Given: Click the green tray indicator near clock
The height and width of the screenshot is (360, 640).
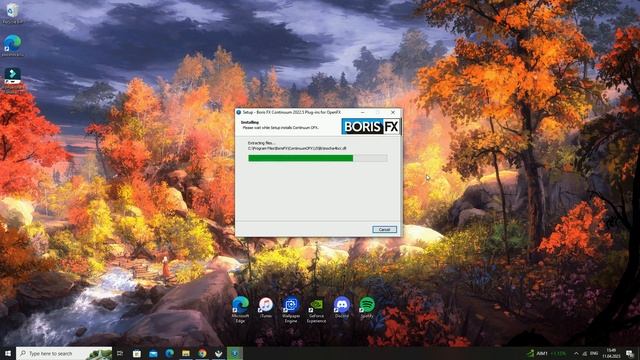Looking at the screenshot, I should (531, 353).
